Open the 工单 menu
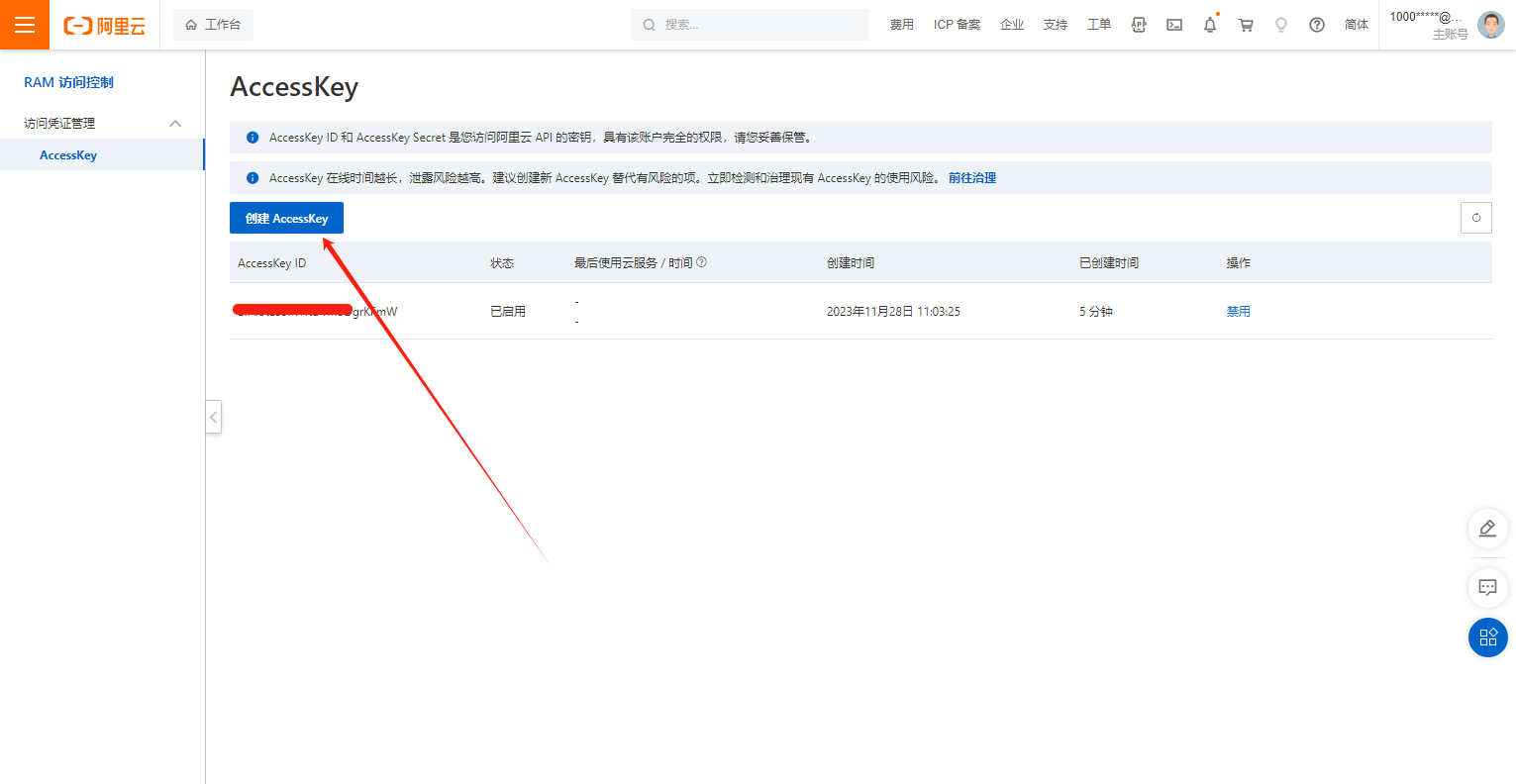Viewport: 1516px width, 784px height. (x=1099, y=25)
